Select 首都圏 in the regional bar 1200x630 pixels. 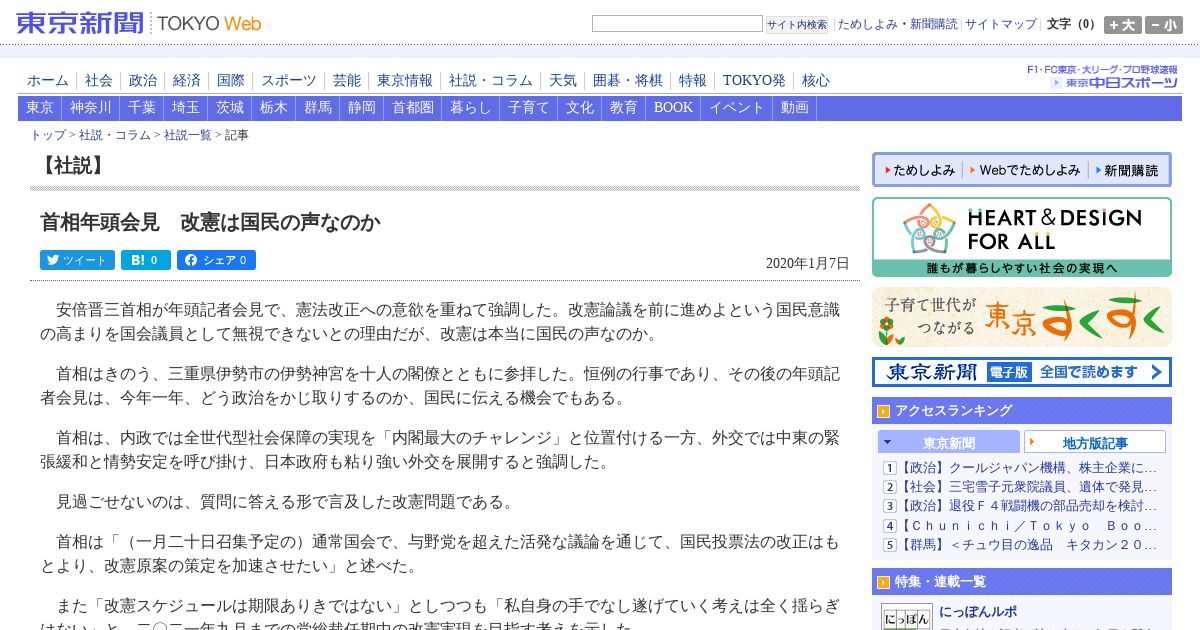point(413,108)
